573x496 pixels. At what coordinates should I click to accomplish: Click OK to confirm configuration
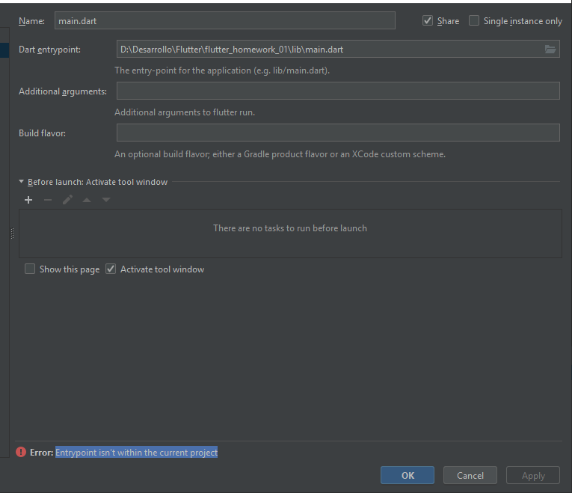point(407,475)
